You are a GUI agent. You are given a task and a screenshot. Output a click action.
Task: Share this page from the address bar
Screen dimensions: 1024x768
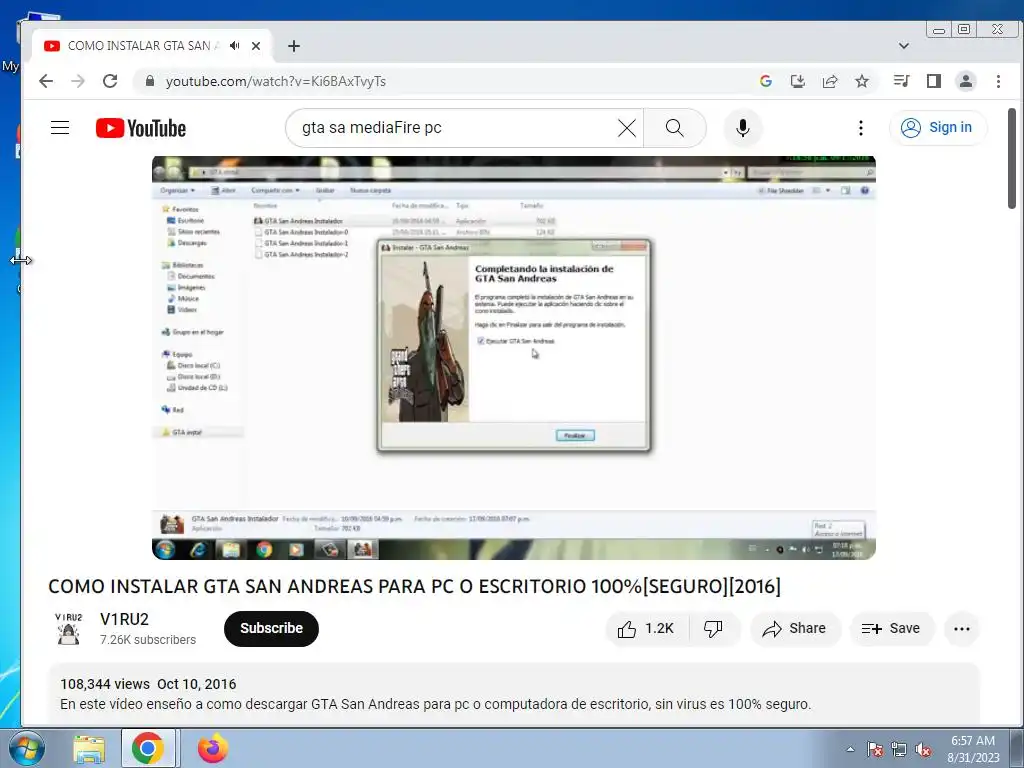pyautogui.click(x=830, y=81)
